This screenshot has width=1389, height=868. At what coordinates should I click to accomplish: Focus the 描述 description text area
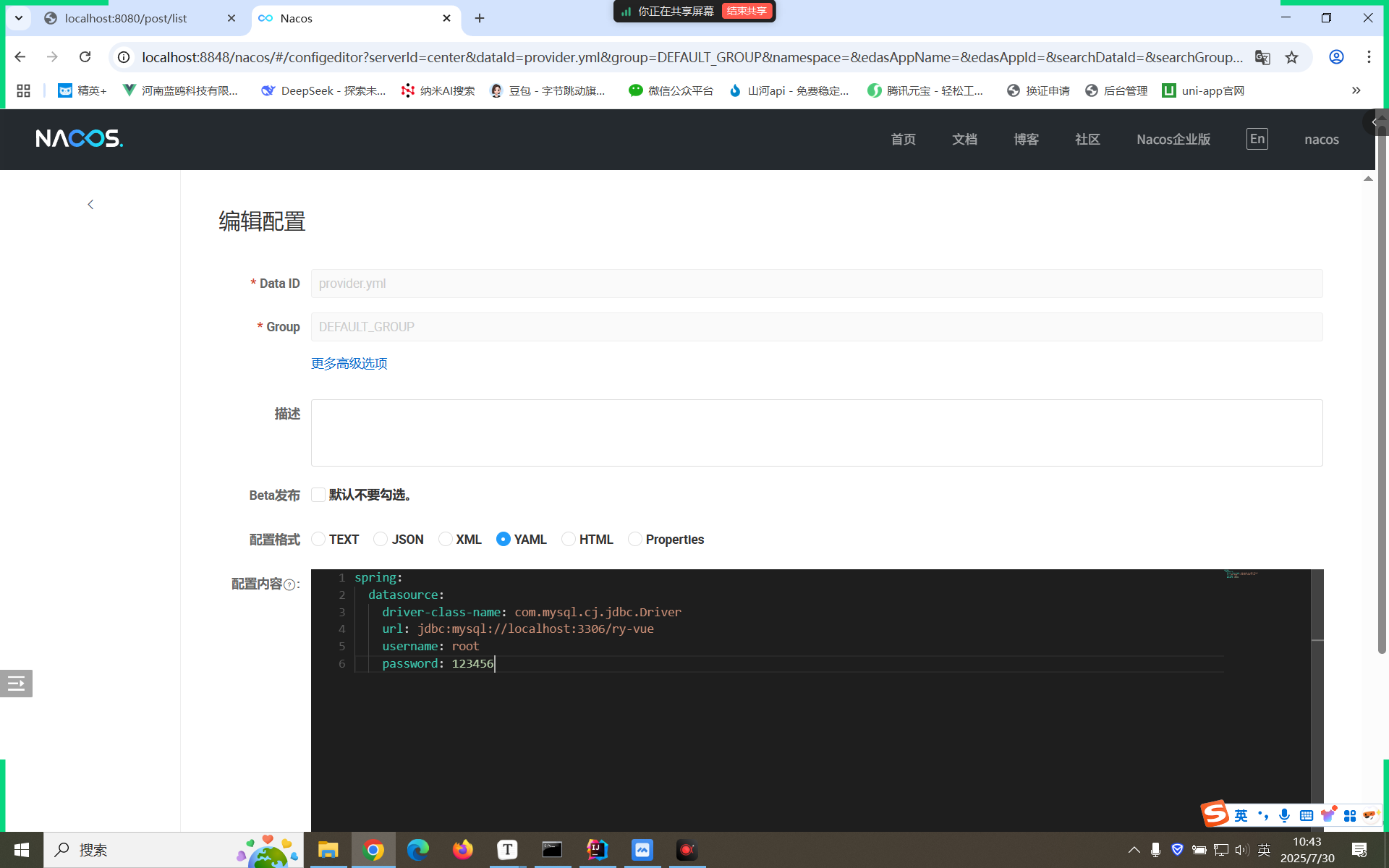coord(817,433)
